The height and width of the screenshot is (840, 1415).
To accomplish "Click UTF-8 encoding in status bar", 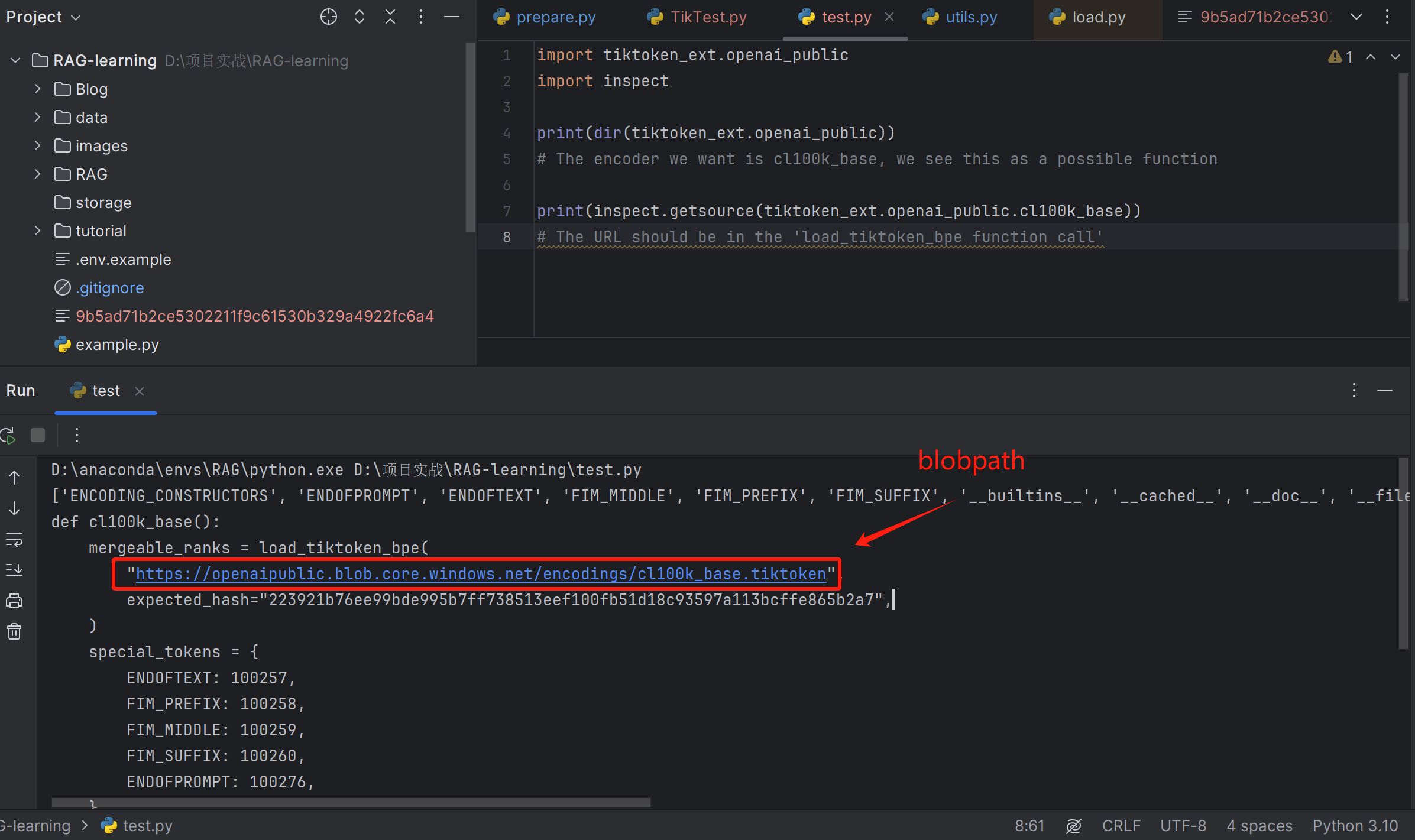I will tap(1183, 826).
